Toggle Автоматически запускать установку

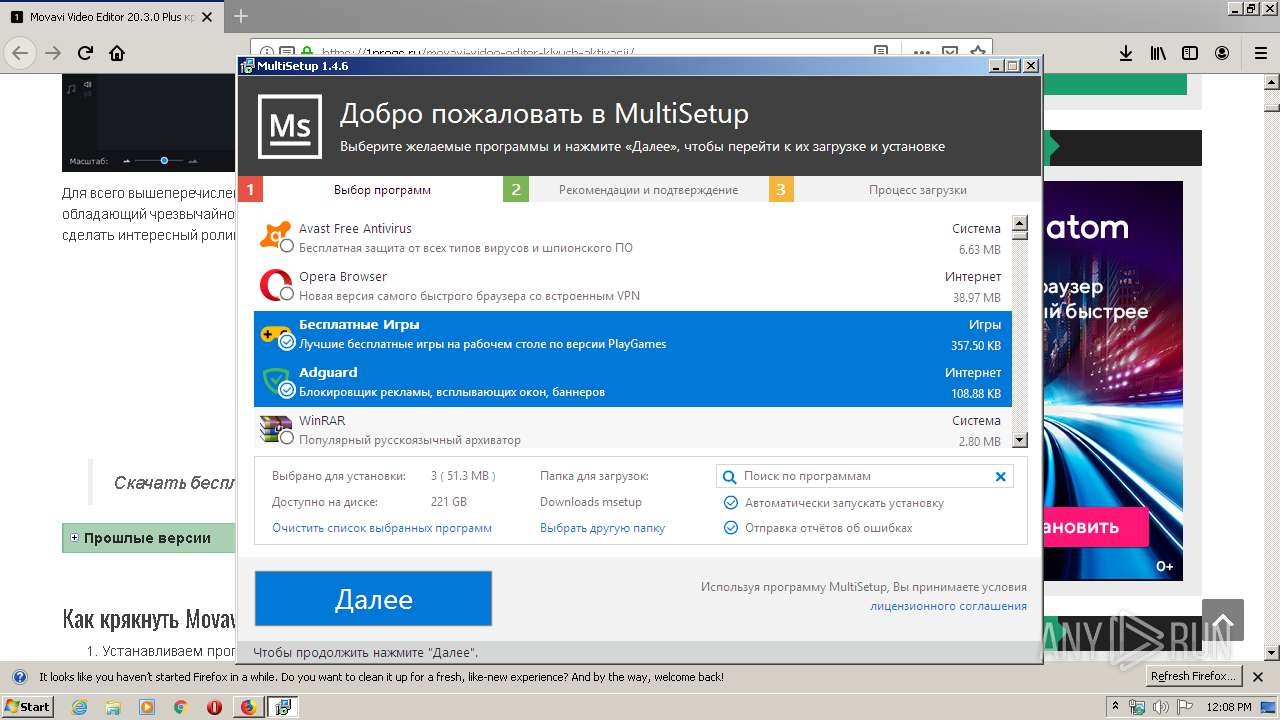(x=731, y=503)
